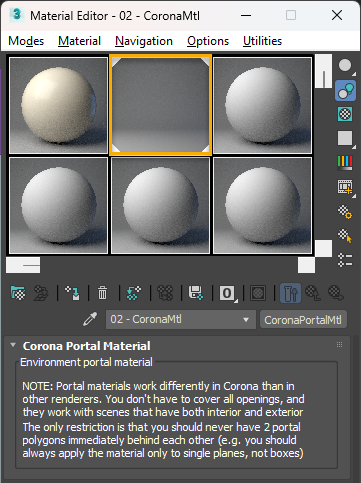Select the highlighted empty portal sample slot

pos(160,105)
